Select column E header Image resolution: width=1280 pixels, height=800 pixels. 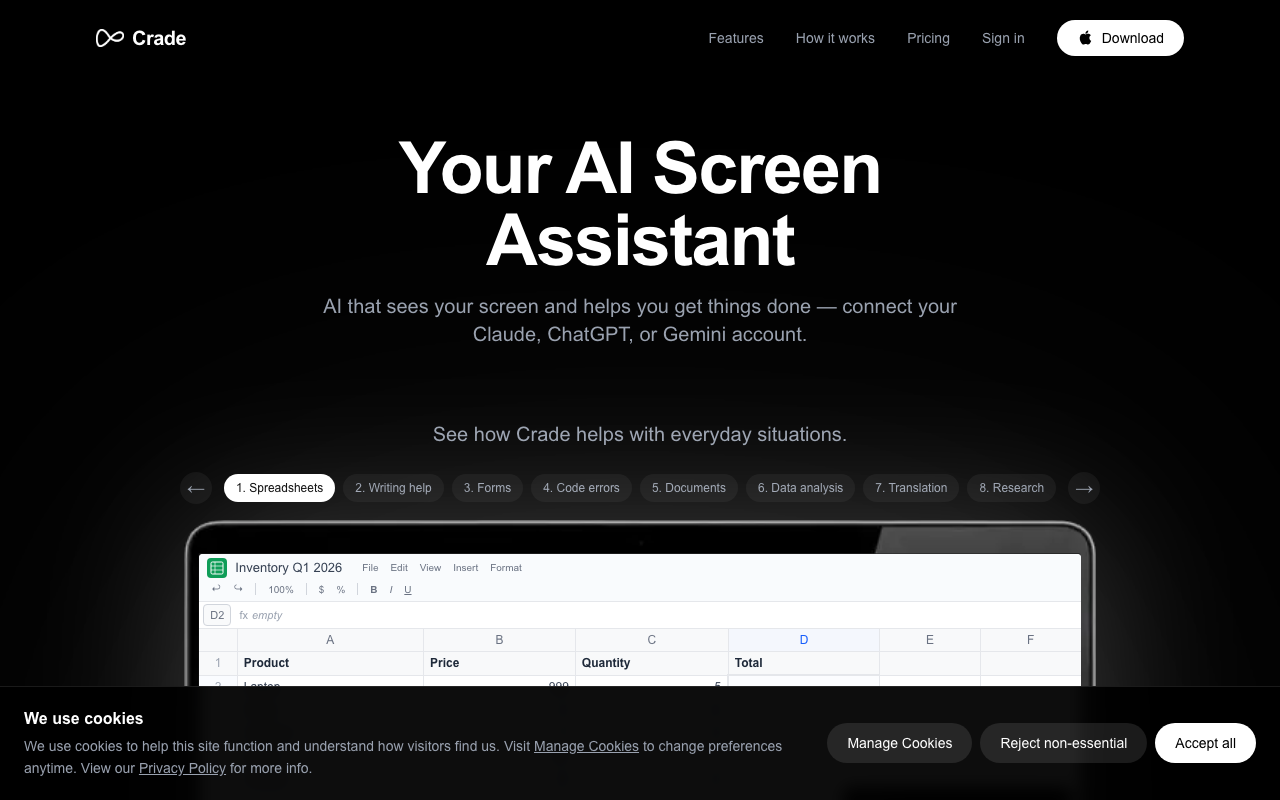(930, 640)
